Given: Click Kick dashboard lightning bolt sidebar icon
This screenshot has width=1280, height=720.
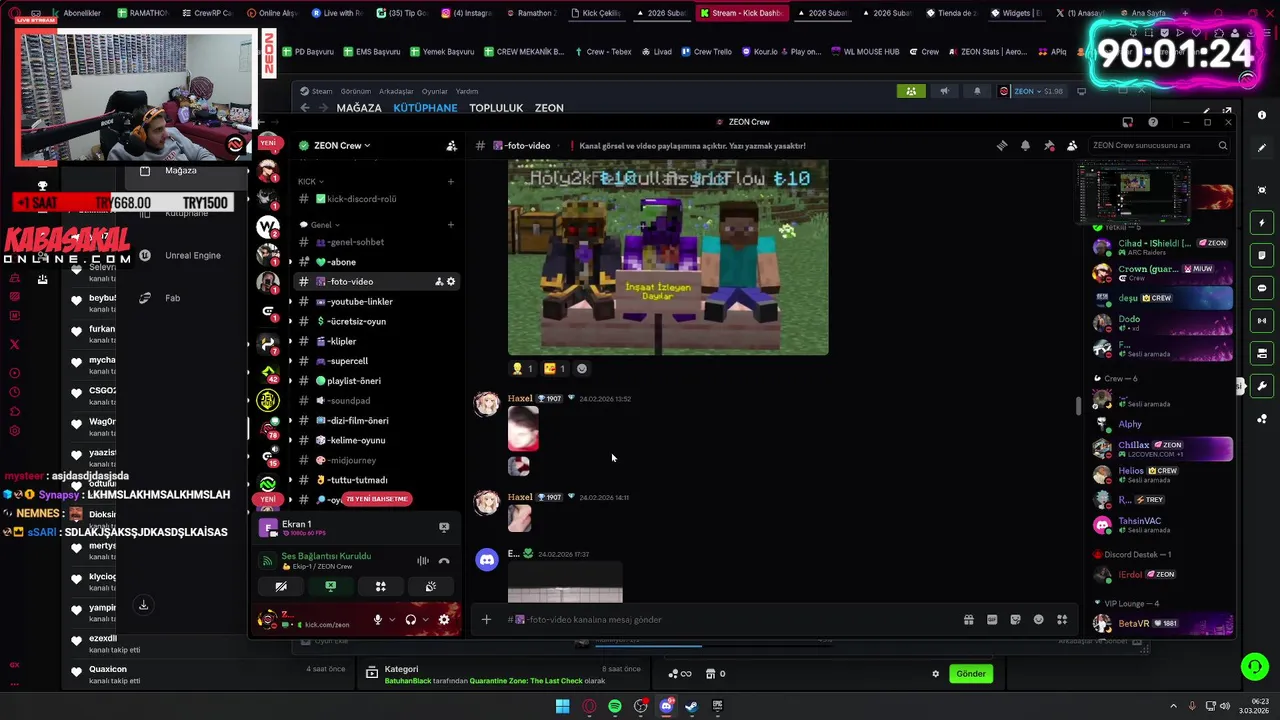Looking at the screenshot, I should (1262, 223).
